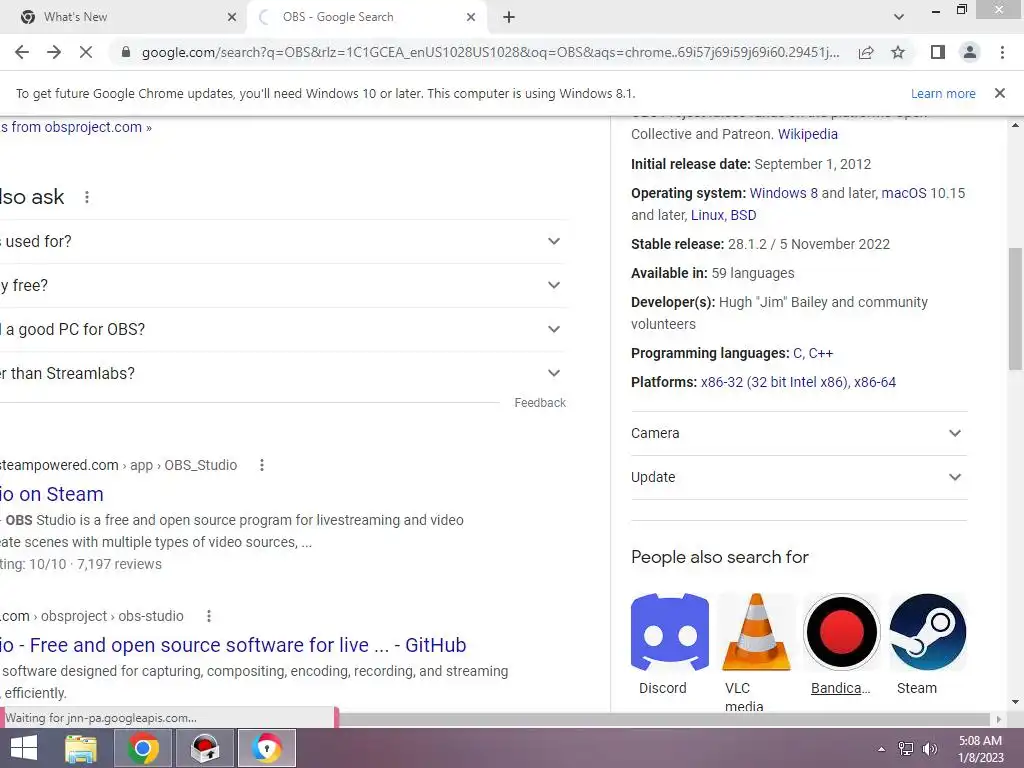1024x768 pixels.
Task: Expand the 'free?' question
Action: click(283, 285)
